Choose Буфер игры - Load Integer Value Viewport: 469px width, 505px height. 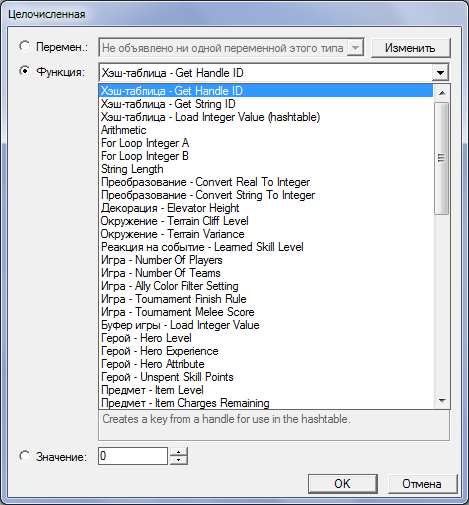click(266, 325)
